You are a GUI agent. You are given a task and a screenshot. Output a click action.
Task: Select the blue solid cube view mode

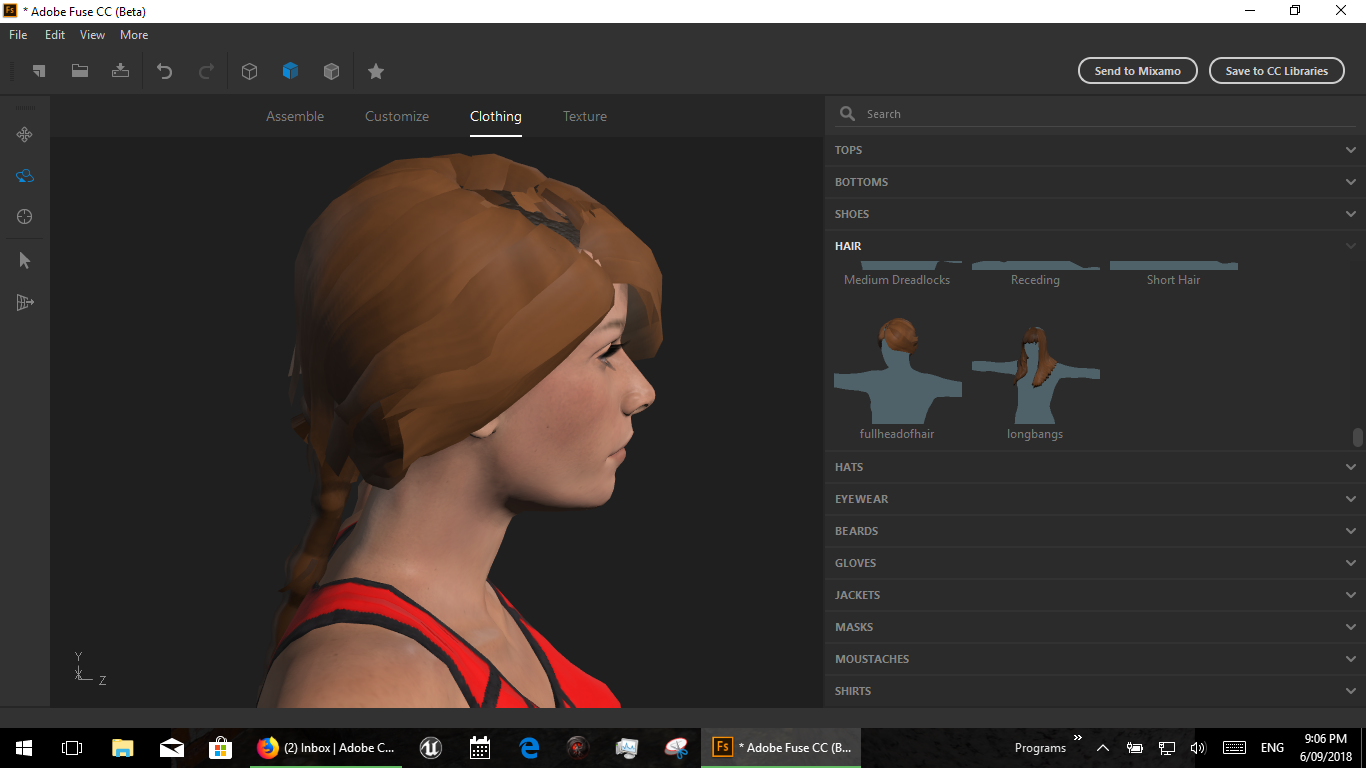291,71
